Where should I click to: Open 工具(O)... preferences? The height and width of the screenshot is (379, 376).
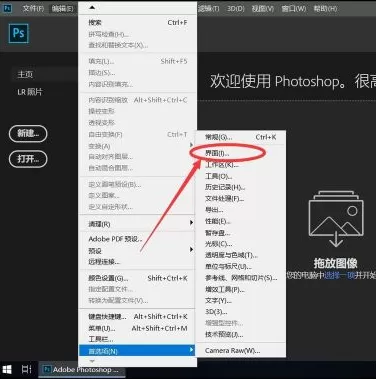point(241,176)
